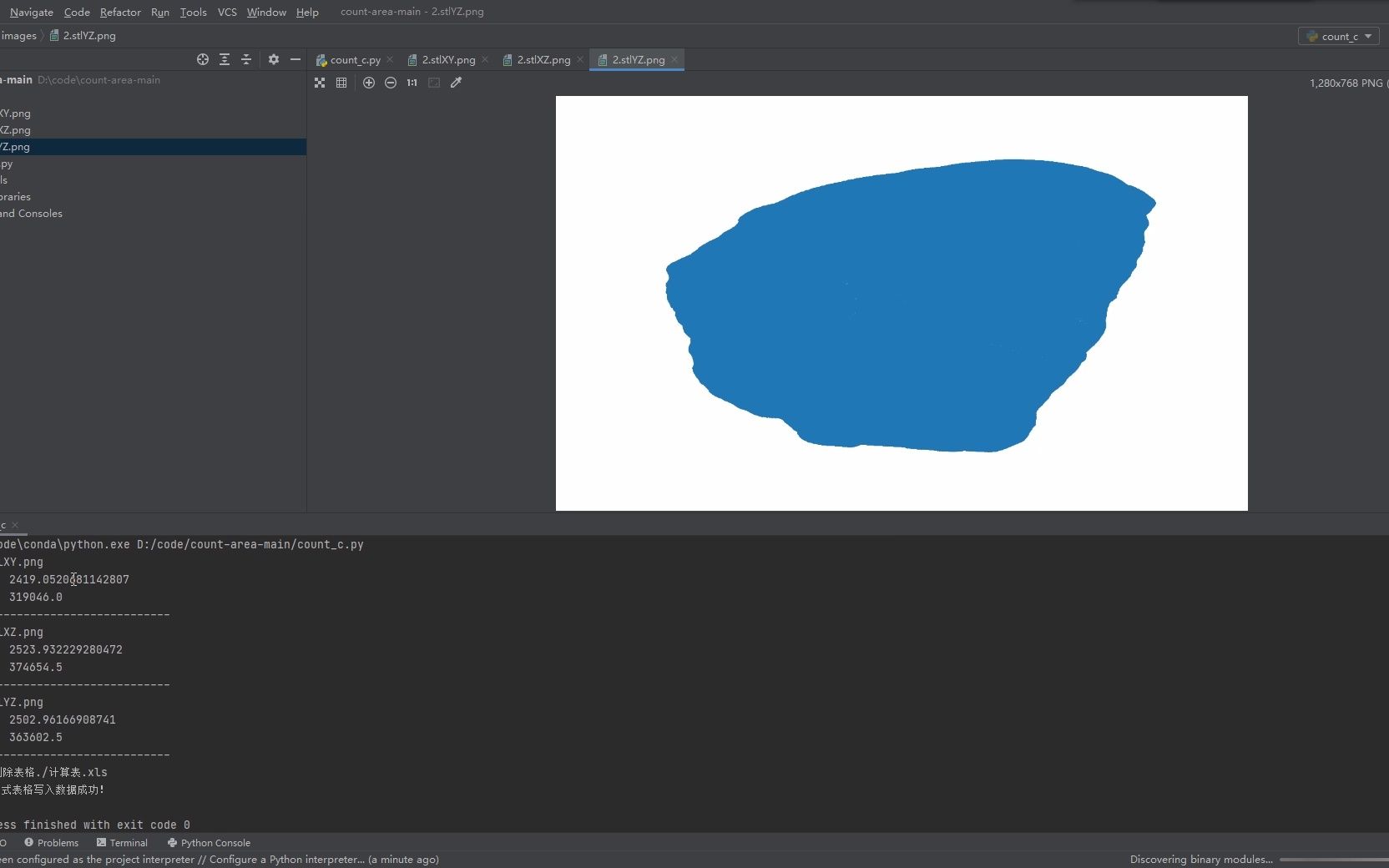Zoom in on the image with the plus icon
Screen dimensions: 1389x868
[x=369, y=83]
